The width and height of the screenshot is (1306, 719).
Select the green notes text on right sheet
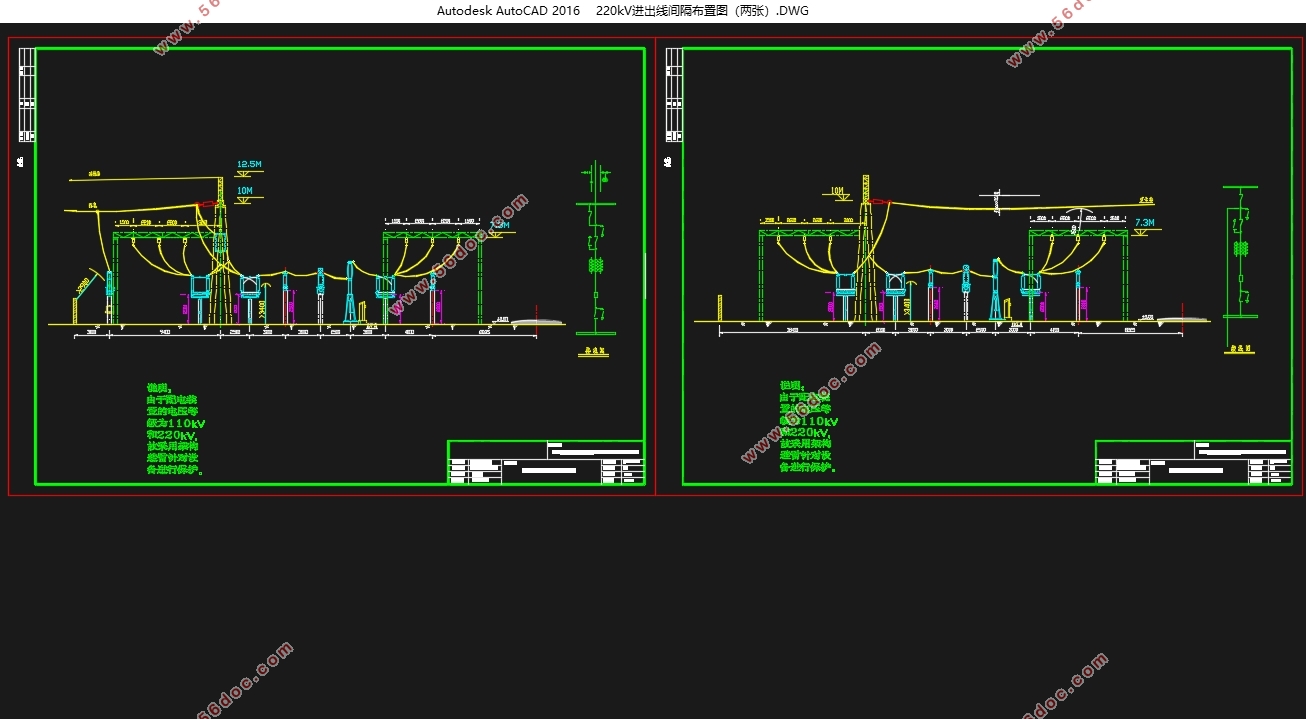(809, 426)
